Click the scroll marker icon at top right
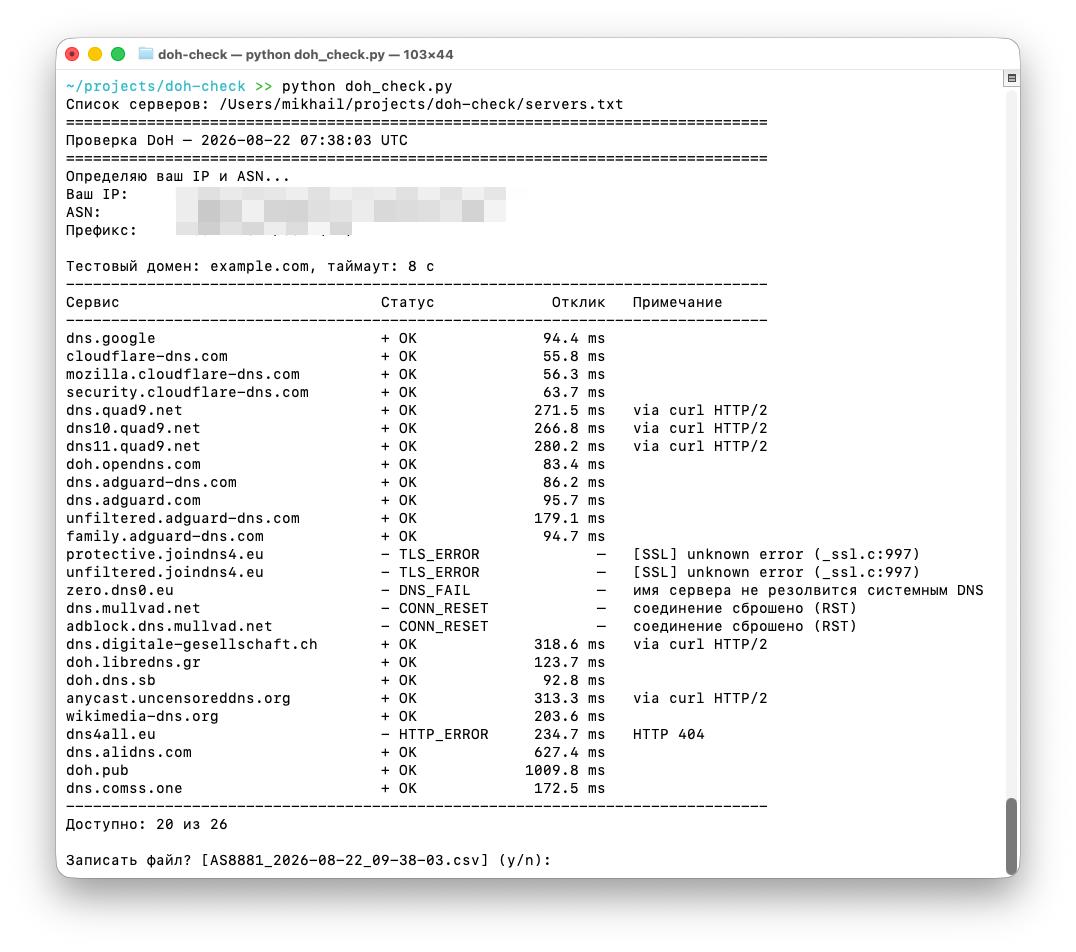Screen dimensions: 1076x952 click(x=1011, y=78)
